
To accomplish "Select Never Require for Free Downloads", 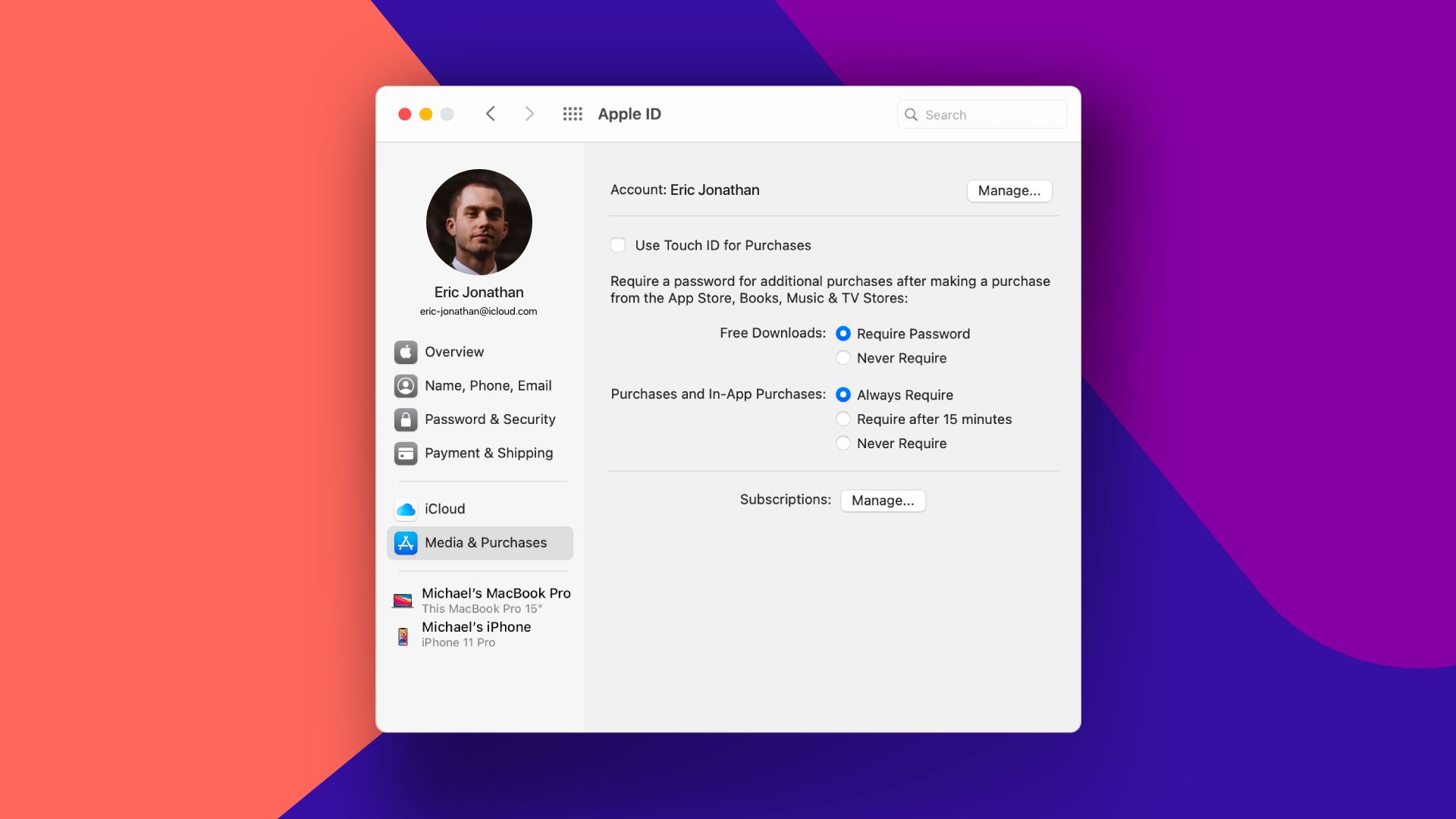I will pos(843,357).
